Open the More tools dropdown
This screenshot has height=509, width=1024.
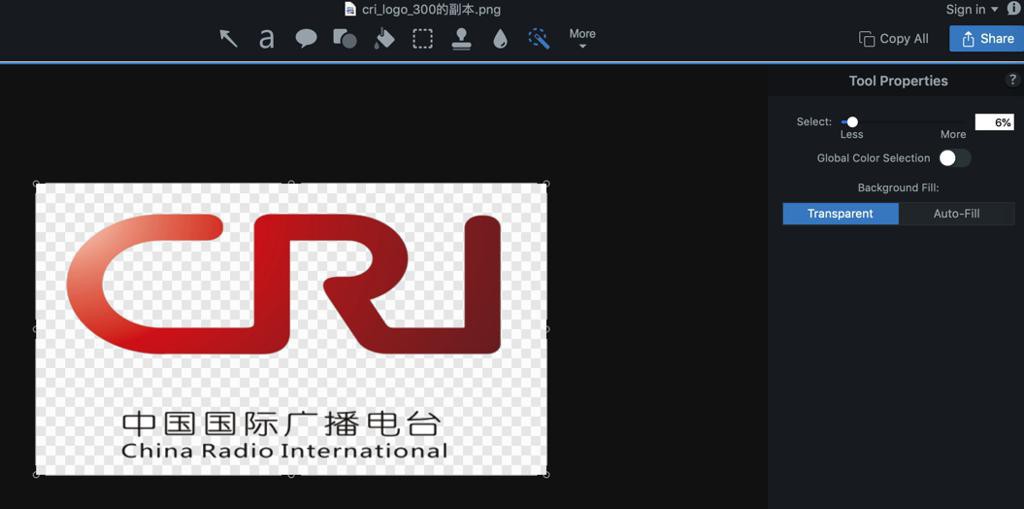[x=582, y=38]
